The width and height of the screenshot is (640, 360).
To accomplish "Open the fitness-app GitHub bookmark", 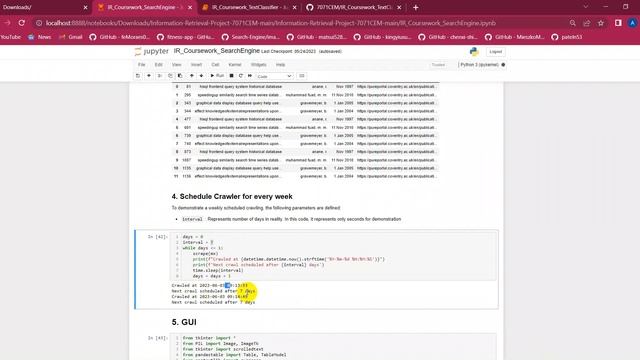I will (x=186, y=37).
